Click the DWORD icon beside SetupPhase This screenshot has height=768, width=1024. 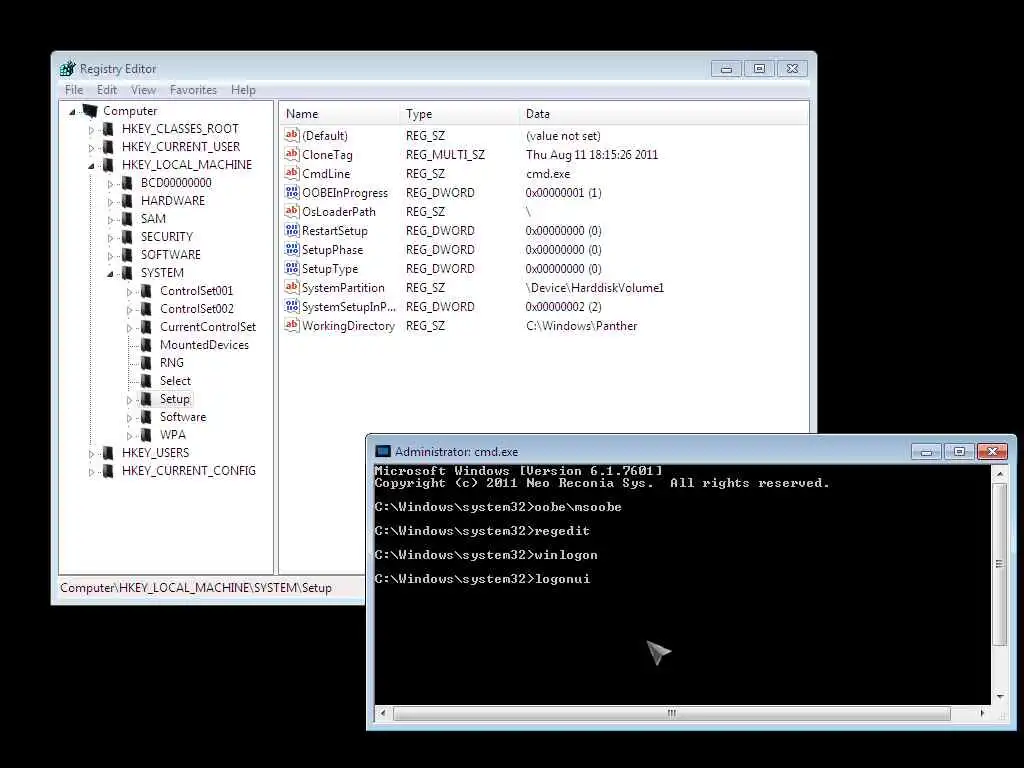[x=292, y=249]
